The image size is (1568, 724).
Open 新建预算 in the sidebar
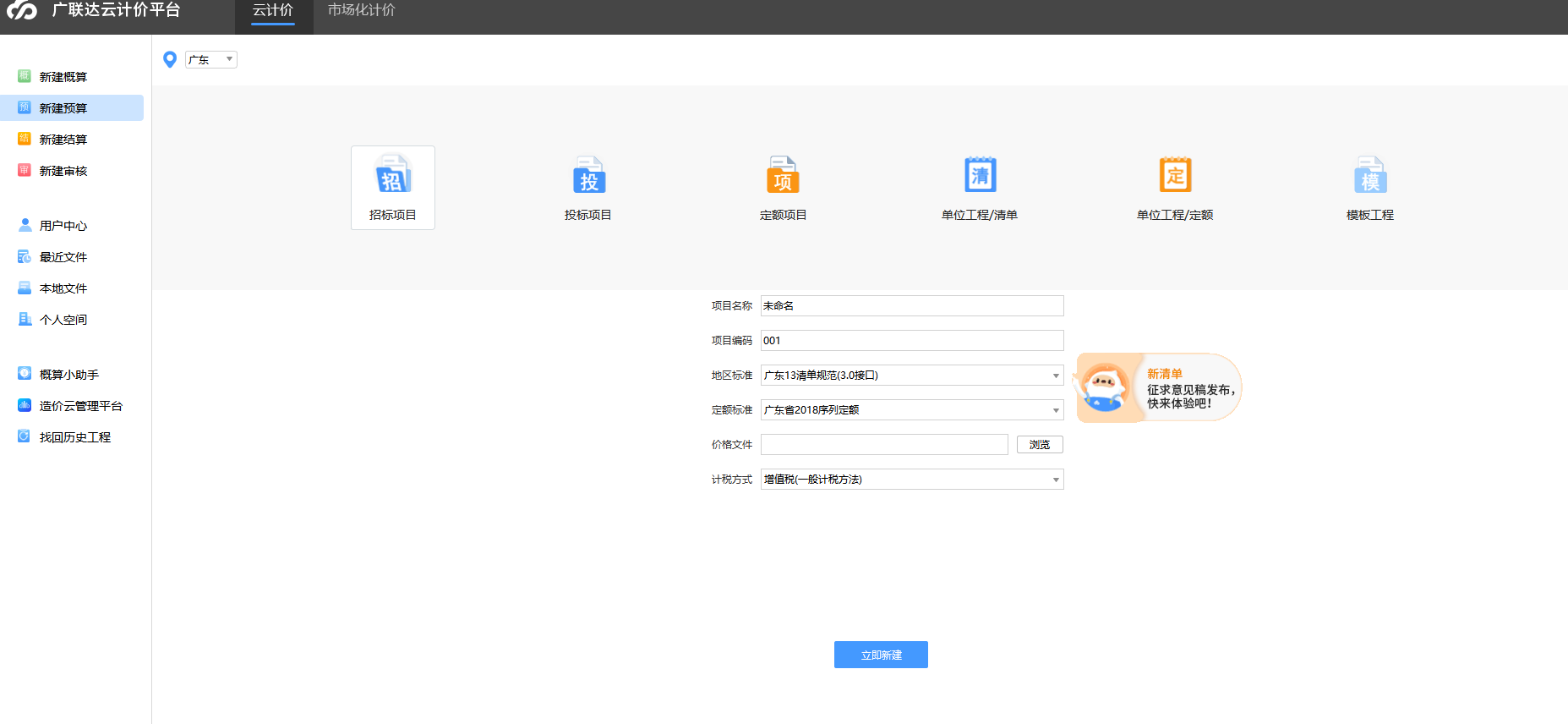72,108
